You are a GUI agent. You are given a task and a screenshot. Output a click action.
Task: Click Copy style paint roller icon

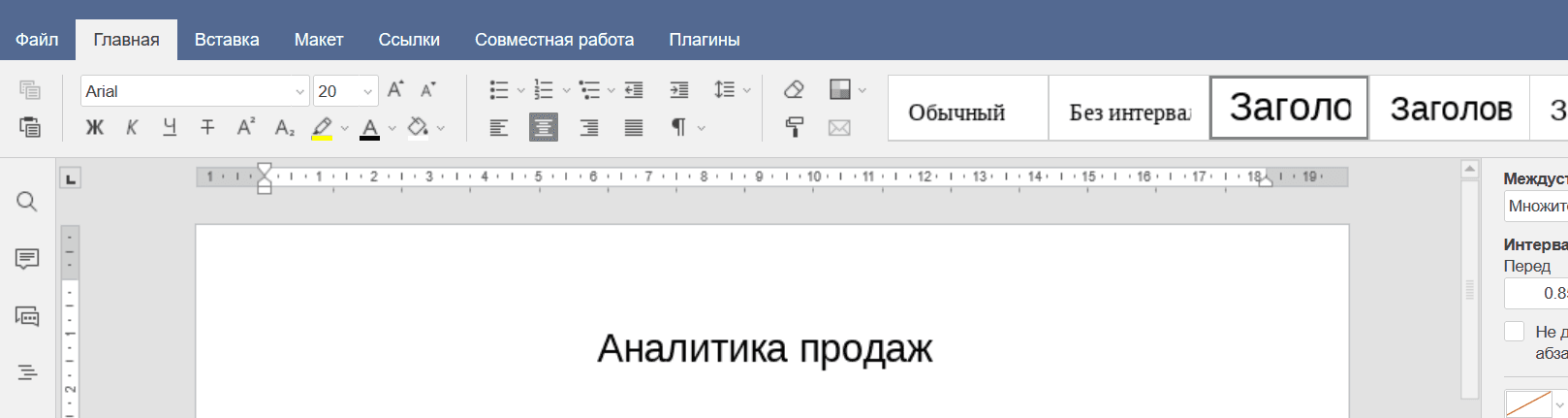pyautogui.click(x=794, y=127)
